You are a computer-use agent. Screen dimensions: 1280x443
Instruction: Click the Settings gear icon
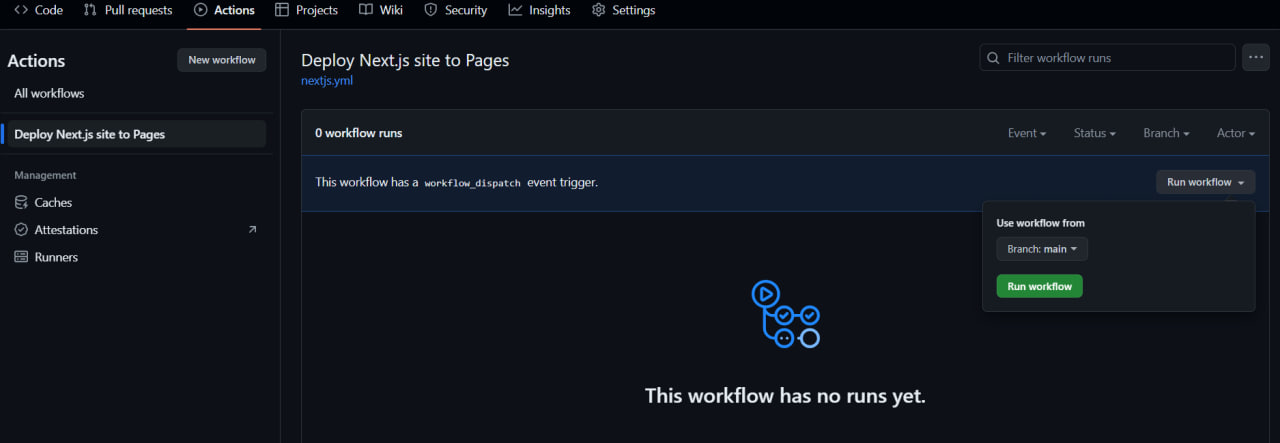[x=598, y=10]
